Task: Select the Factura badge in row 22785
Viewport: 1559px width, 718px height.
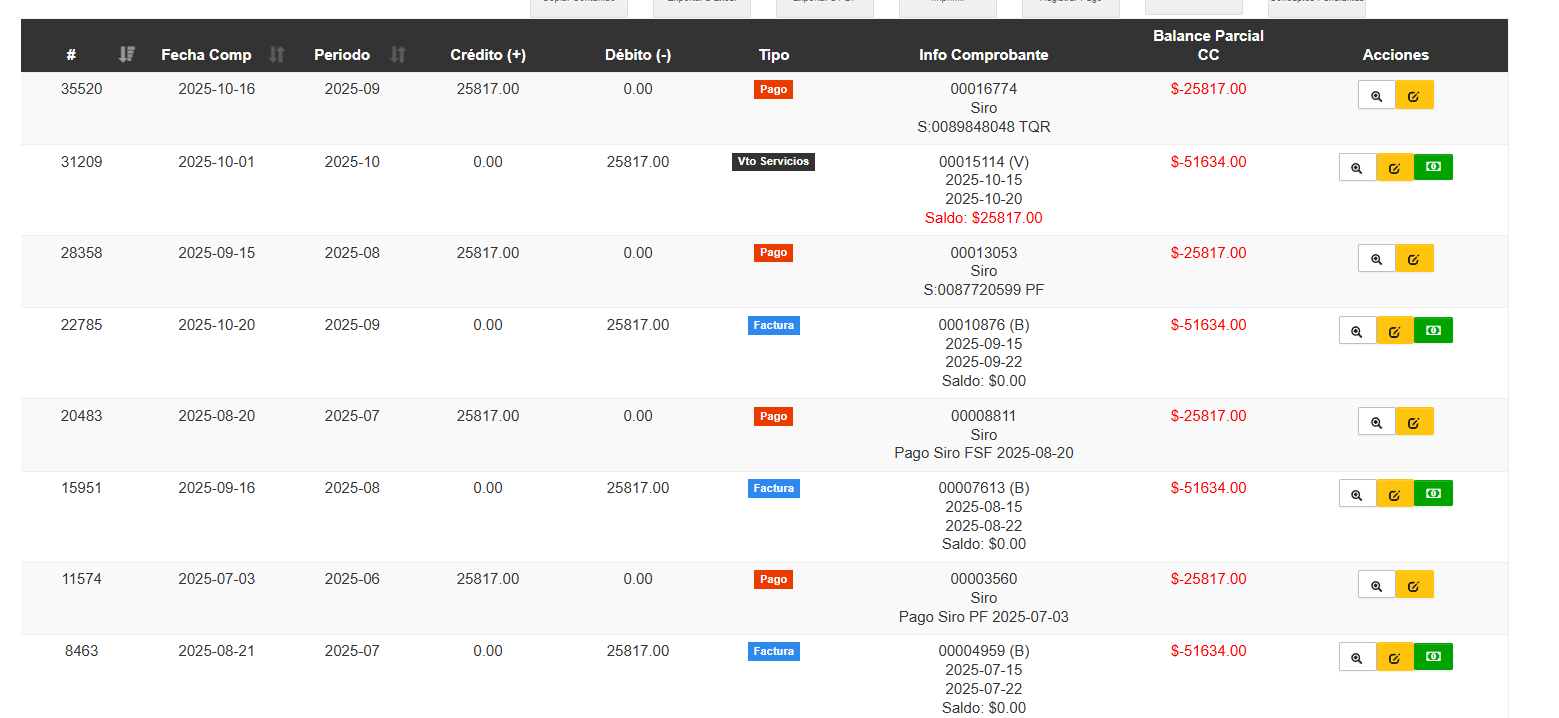Action: pos(773,325)
